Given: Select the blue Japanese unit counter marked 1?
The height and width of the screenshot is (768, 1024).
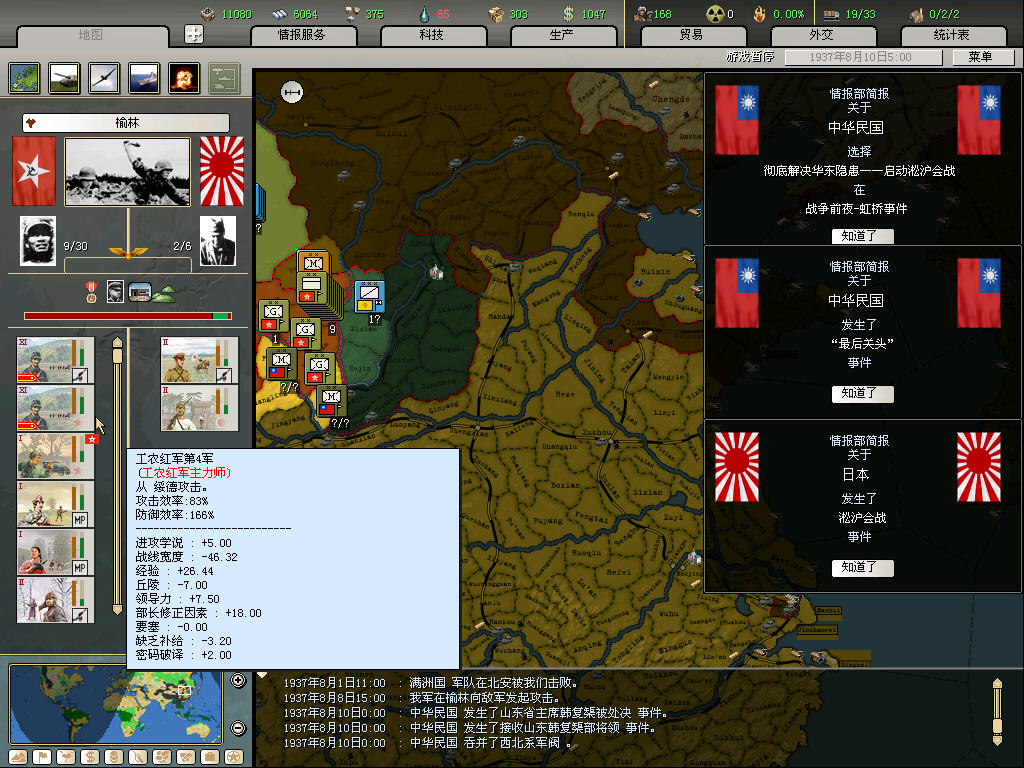Looking at the screenshot, I should coord(370,297).
